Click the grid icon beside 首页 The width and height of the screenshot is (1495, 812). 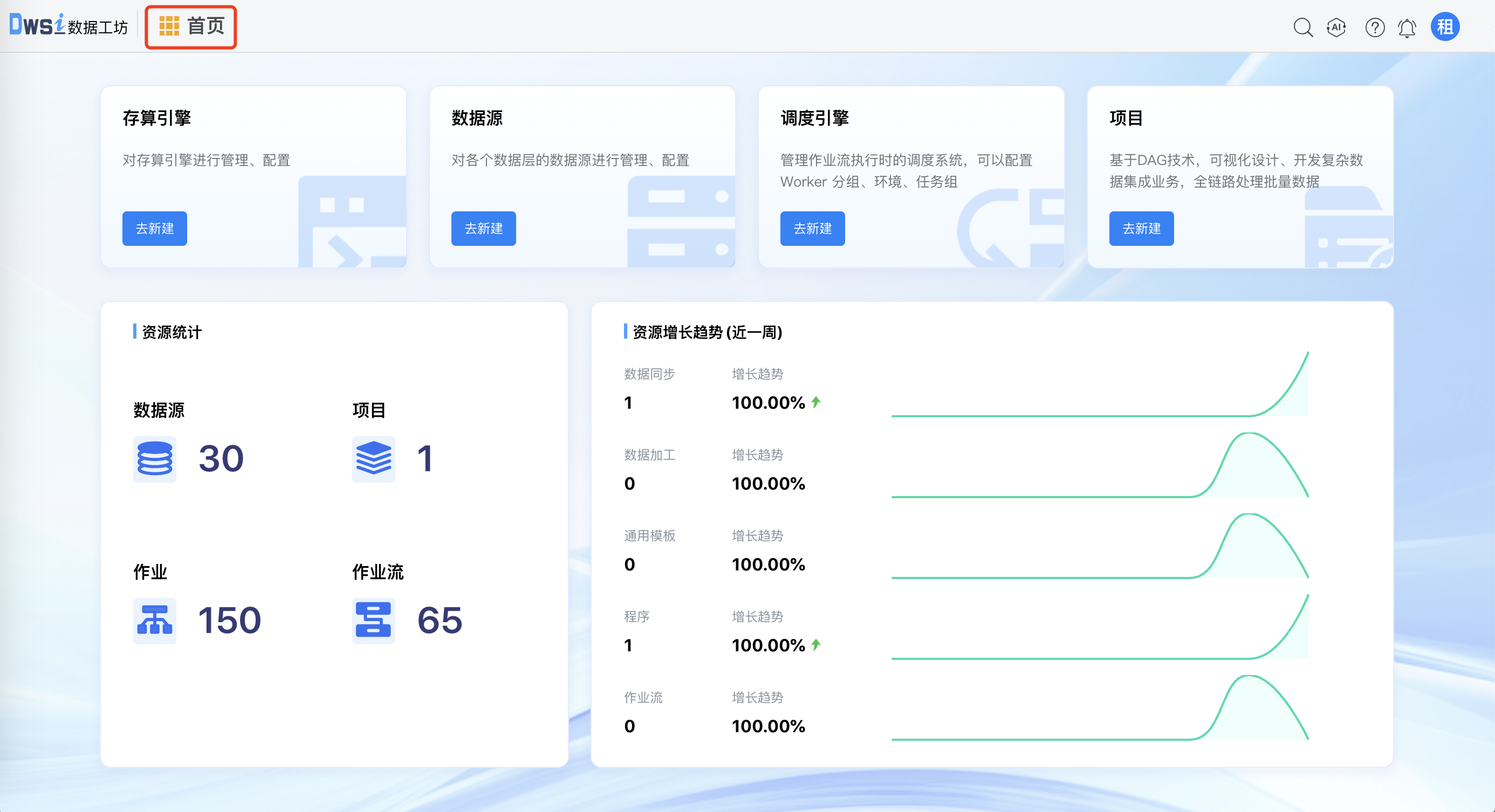click(169, 26)
